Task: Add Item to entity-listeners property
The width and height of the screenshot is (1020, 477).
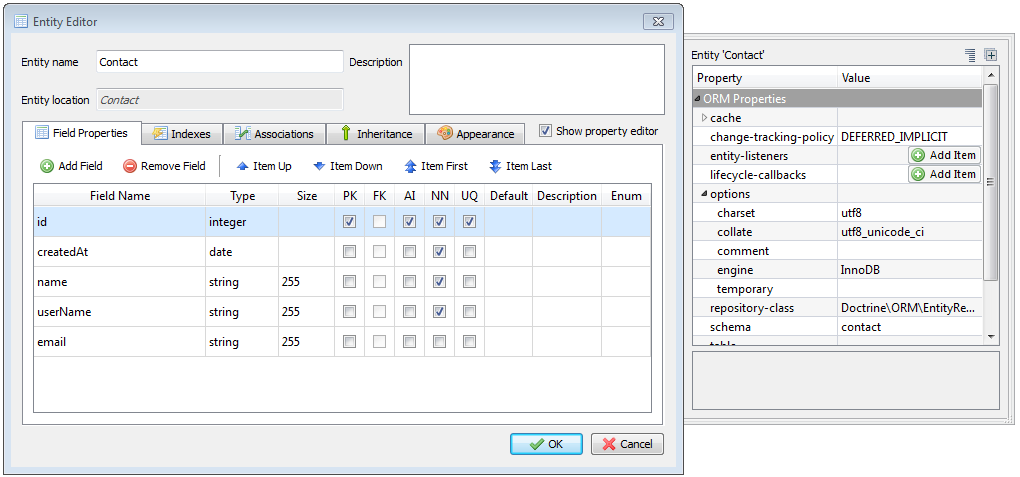Action: pyautogui.click(x=944, y=155)
